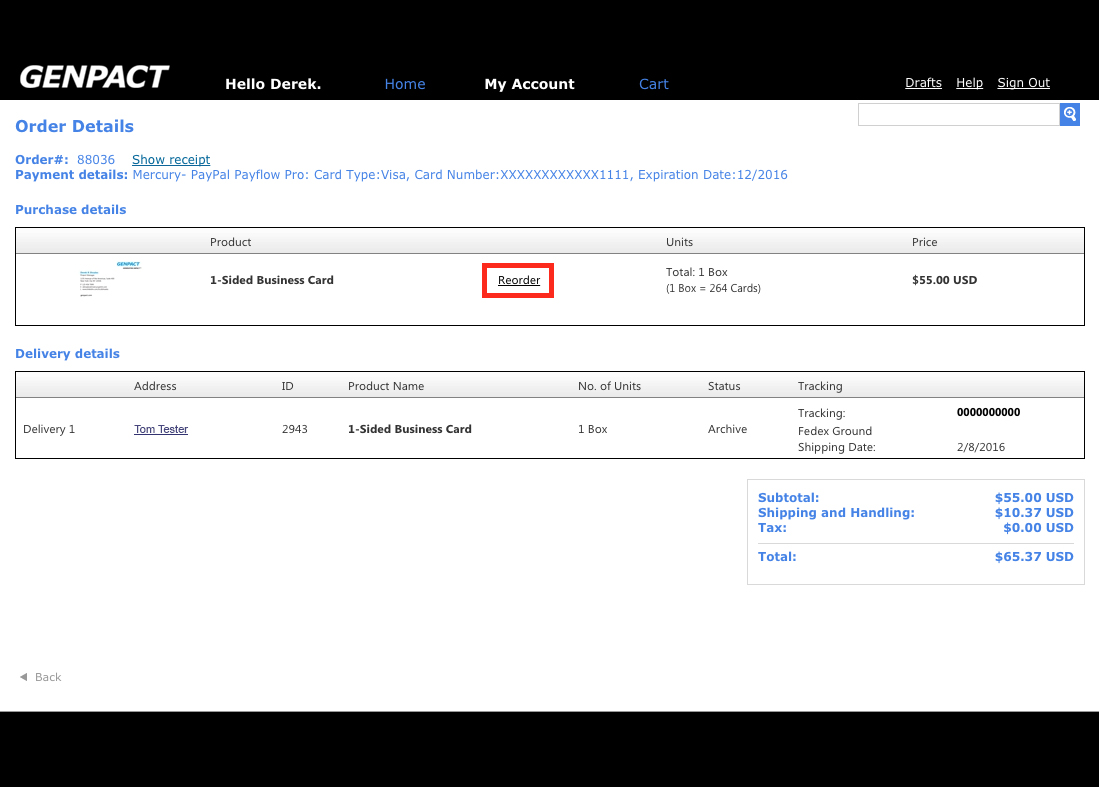Image resolution: width=1099 pixels, height=787 pixels.
Task: Click the Hello Derek greeting text
Action: click(273, 84)
